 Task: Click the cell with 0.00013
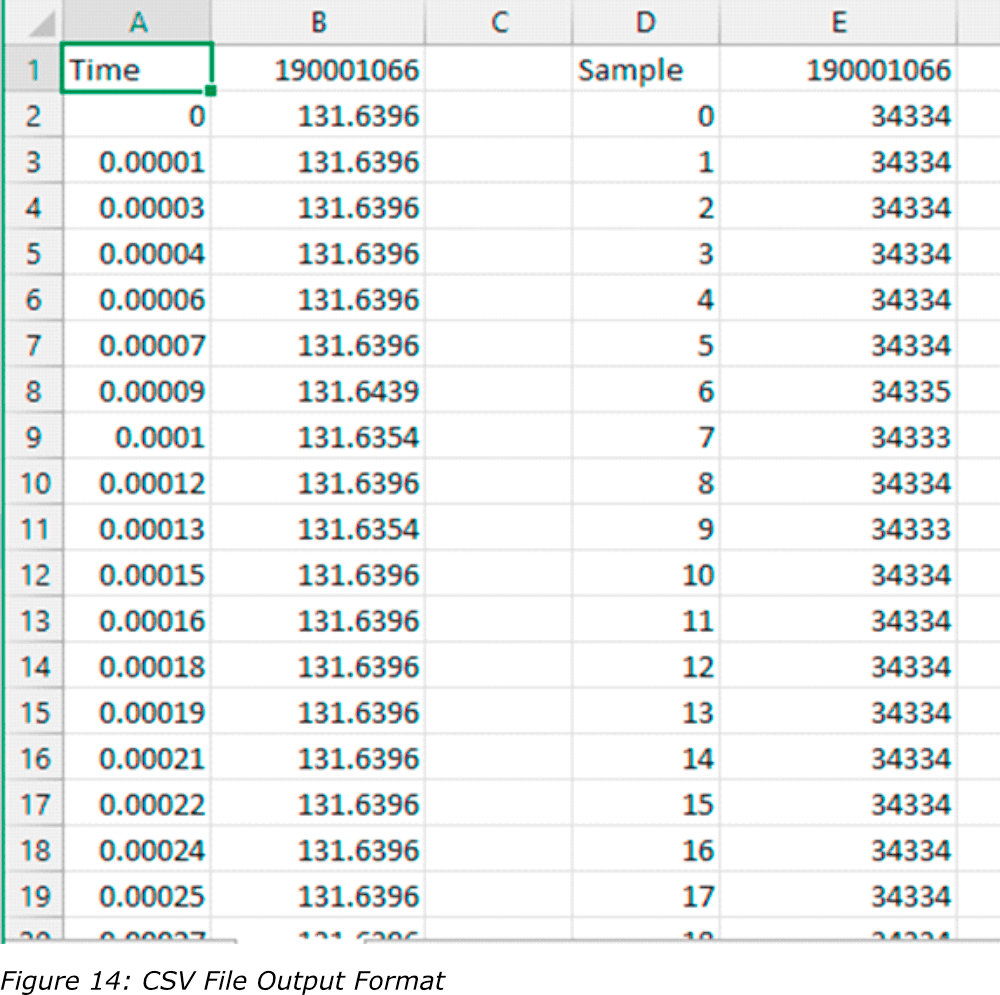click(137, 529)
